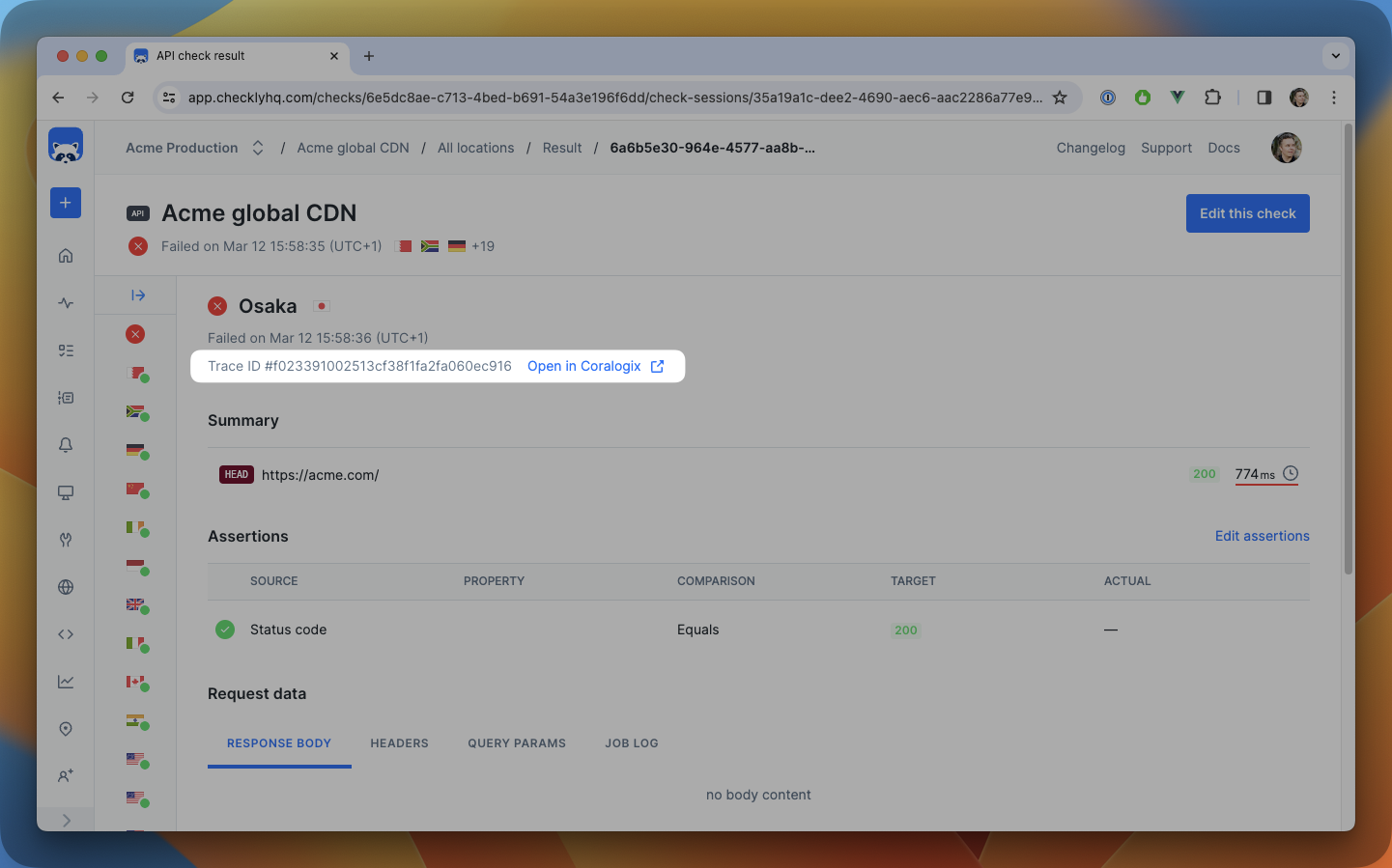Screen dimensions: 1392x868
Task: Select the analytics chart icon
Action: pyautogui.click(x=66, y=681)
